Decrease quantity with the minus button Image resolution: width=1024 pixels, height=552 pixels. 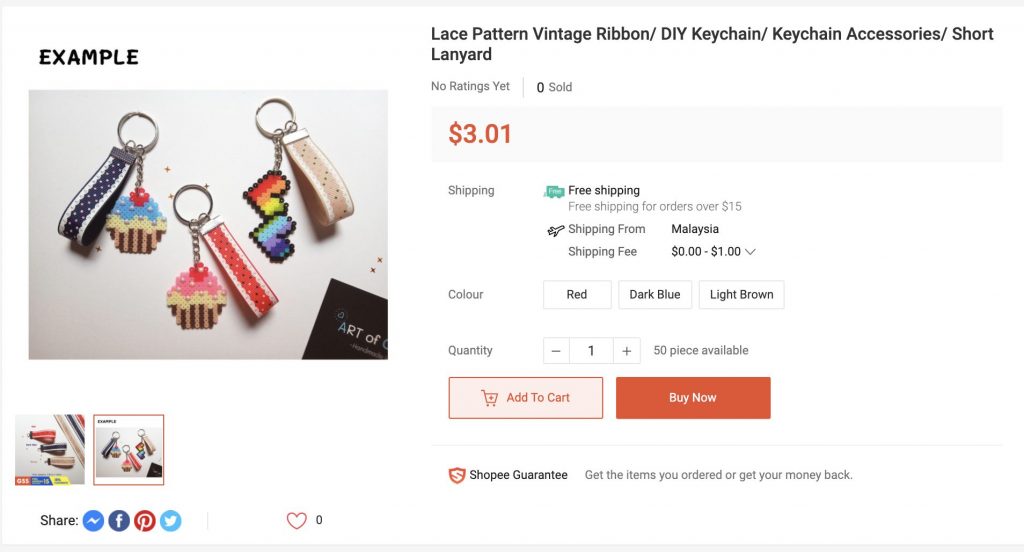pyautogui.click(x=556, y=351)
